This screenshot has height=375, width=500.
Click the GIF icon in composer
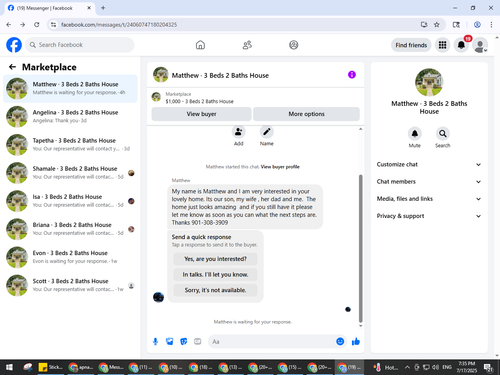point(198,341)
